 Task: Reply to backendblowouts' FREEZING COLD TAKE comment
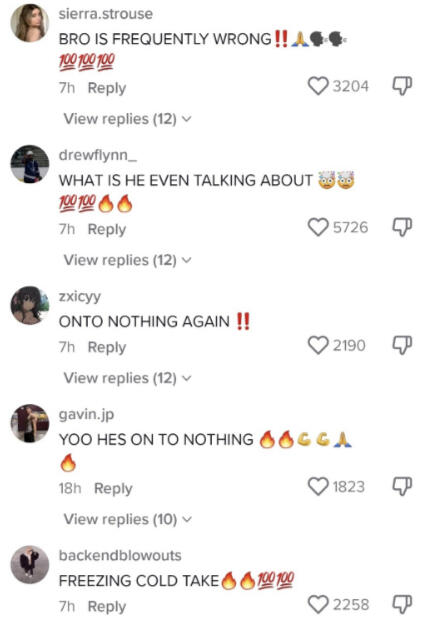click(107, 607)
